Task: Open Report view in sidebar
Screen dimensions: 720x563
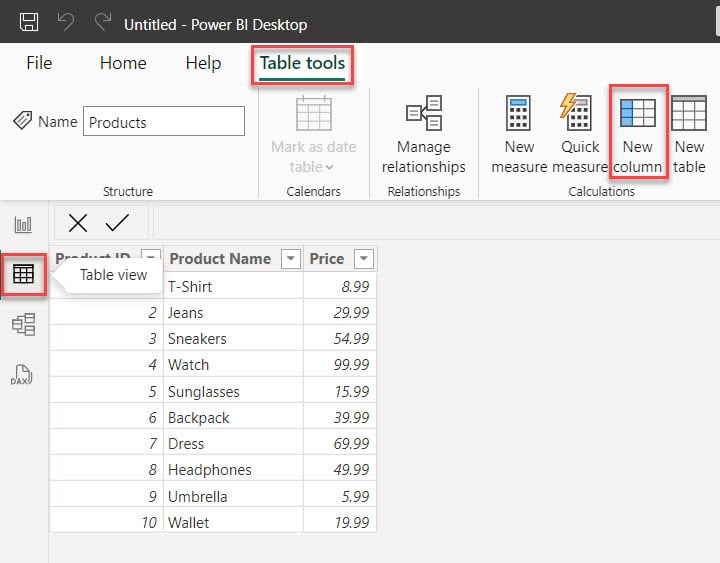Action: (x=23, y=225)
